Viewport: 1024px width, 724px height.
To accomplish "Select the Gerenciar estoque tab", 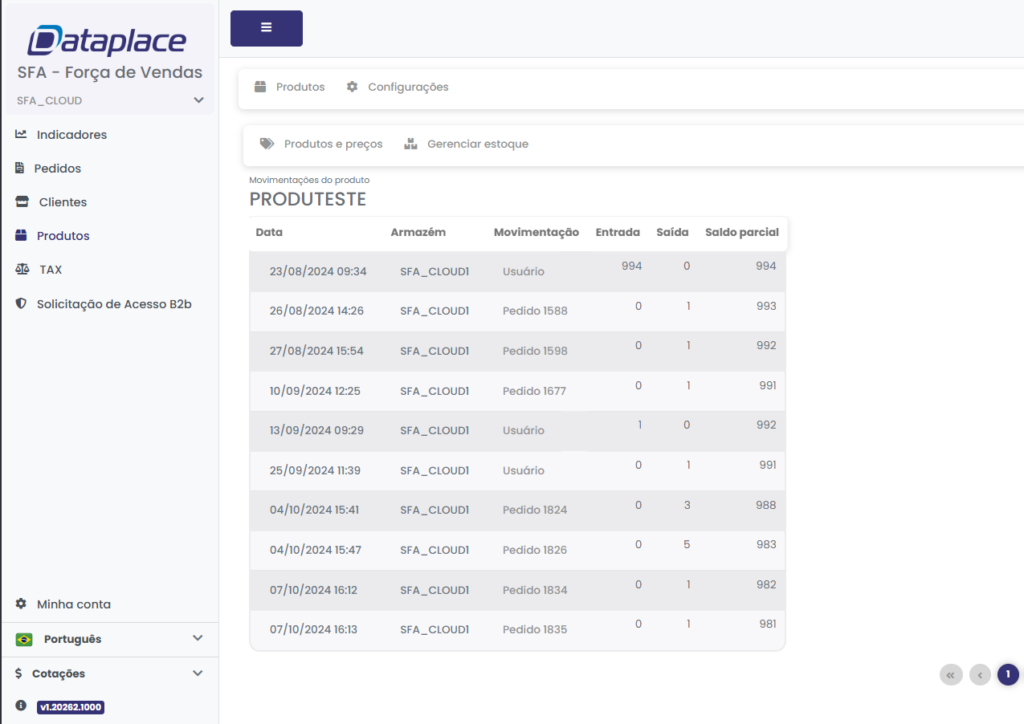I will click(x=466, y=144).
